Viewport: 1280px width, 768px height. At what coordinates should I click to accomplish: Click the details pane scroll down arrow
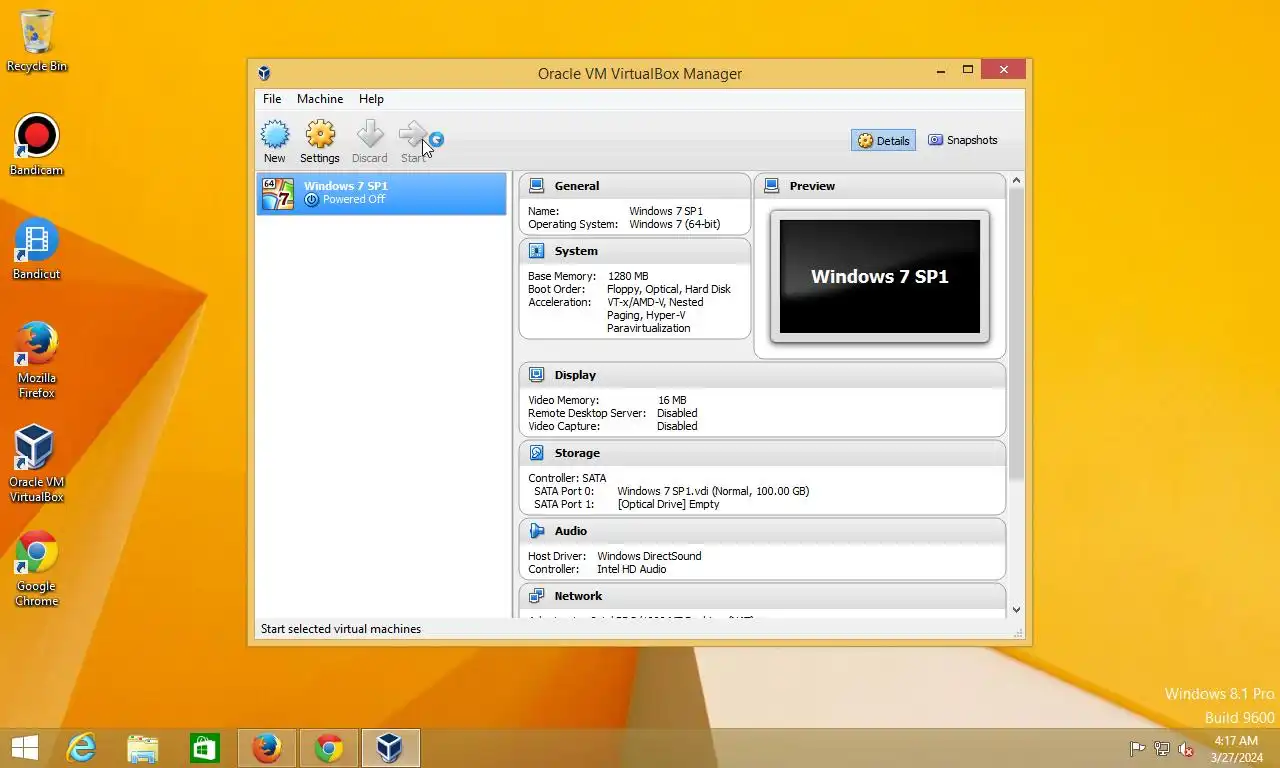pyautogui.click(x=1016, y=609)
